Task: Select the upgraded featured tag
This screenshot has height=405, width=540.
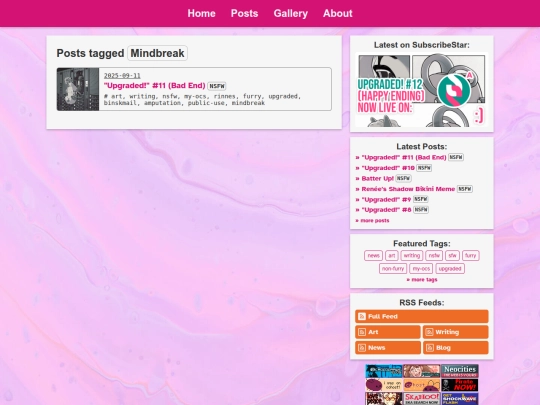Action: pyautogui.click(x=450, y=269)
